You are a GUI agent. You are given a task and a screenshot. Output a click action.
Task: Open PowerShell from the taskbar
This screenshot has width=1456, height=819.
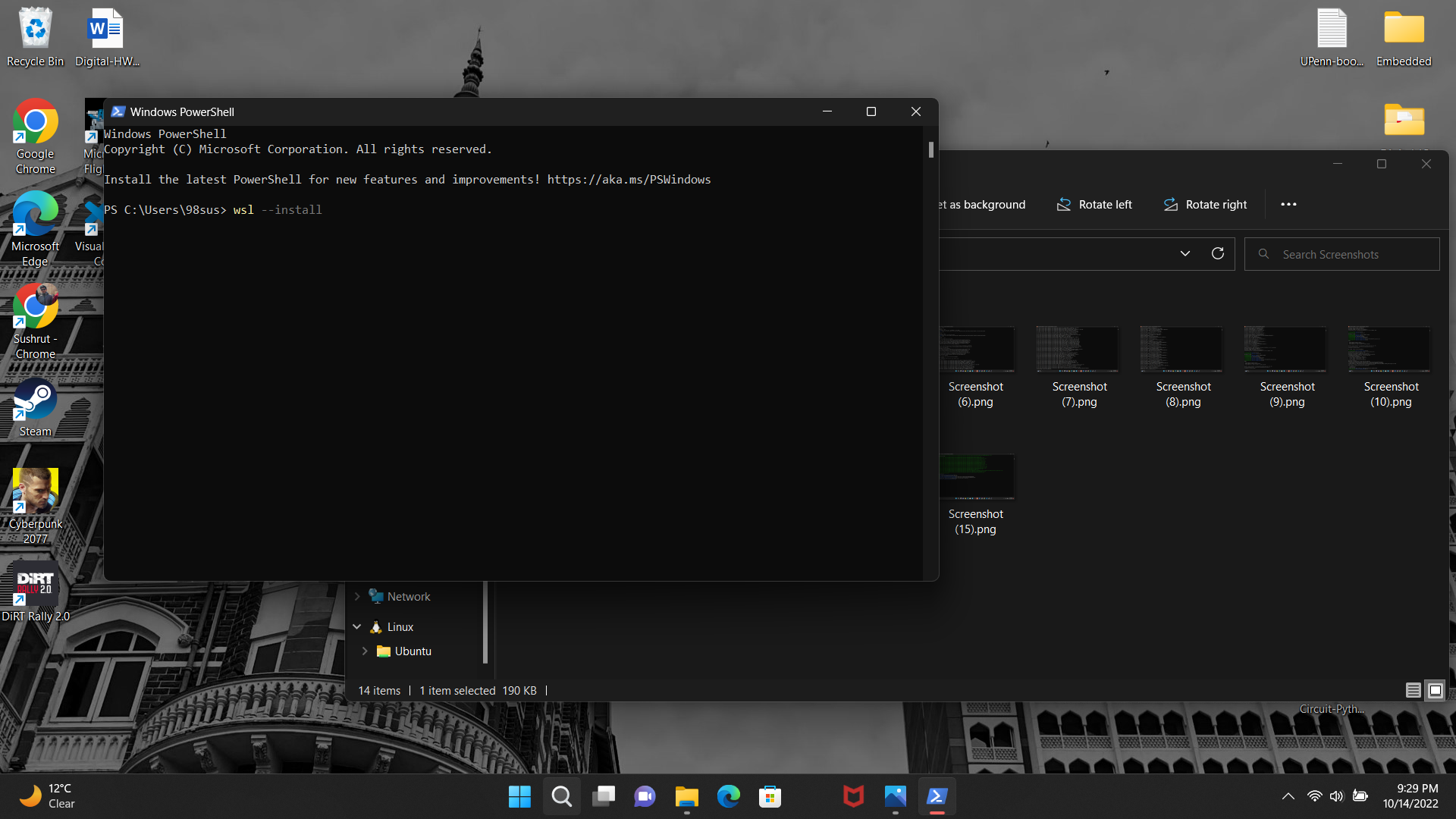pyautogui.click(x=937, y=796)
